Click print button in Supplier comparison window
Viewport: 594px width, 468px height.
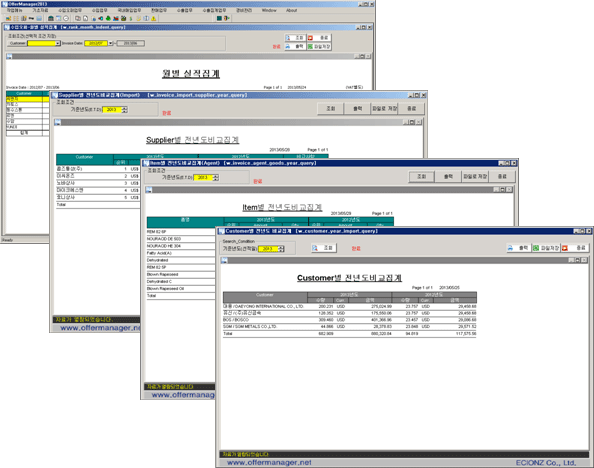pyautogui.click(x=358, y=109)
